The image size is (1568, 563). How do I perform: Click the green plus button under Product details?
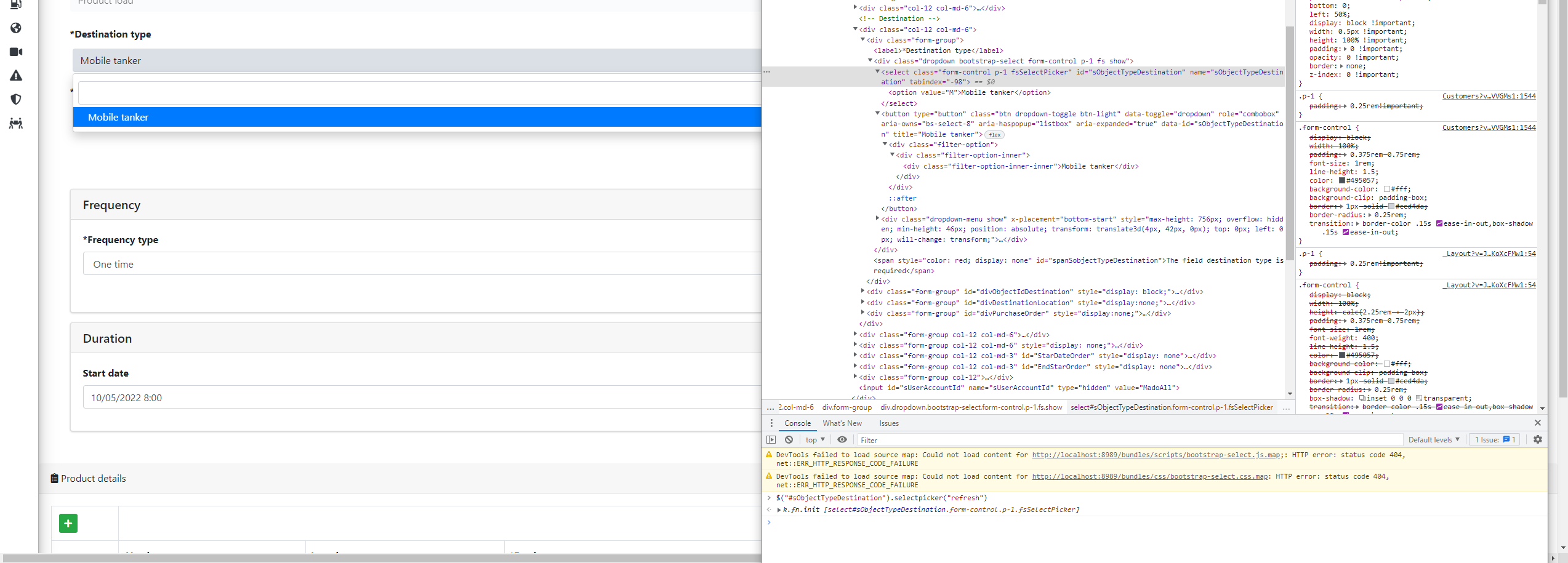click(x=68, y=523)
